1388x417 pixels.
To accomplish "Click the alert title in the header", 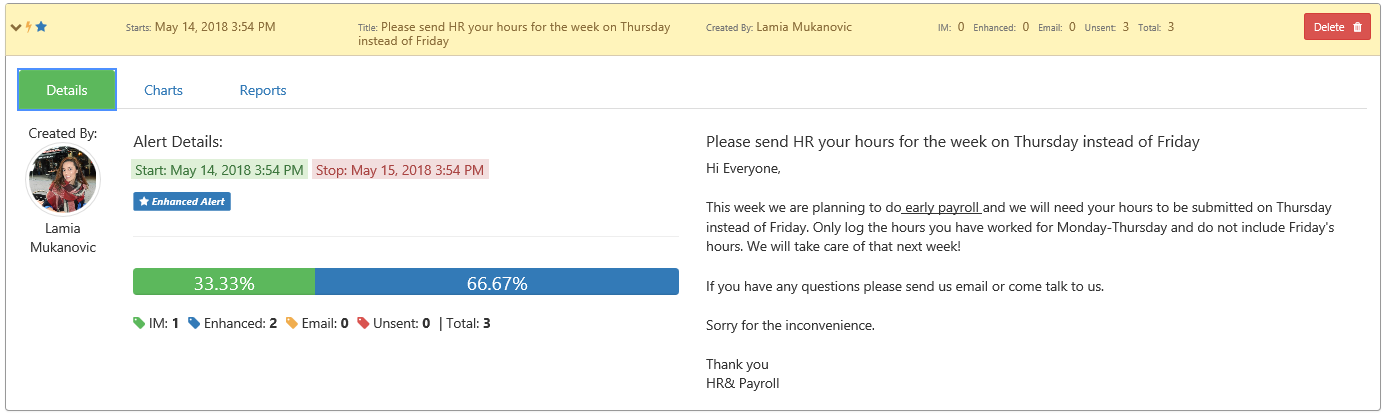I will (x=526, y=34).
